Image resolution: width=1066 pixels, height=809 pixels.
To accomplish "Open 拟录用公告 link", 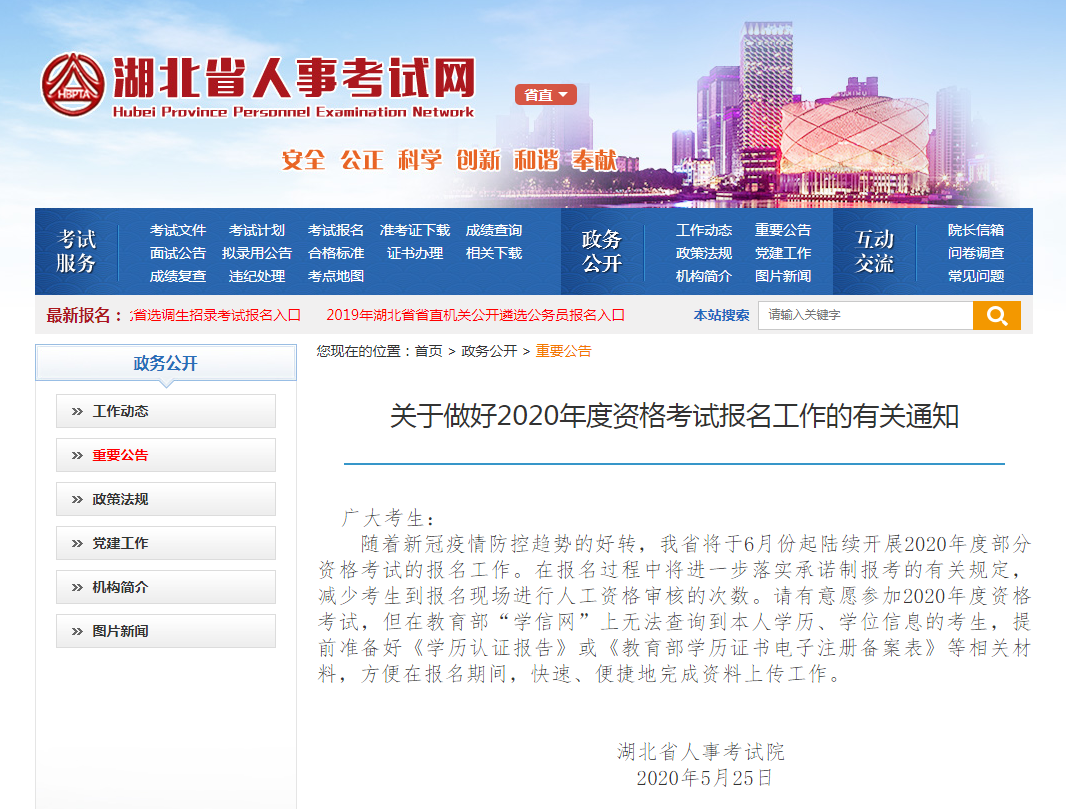I will [x=256, y=253].
